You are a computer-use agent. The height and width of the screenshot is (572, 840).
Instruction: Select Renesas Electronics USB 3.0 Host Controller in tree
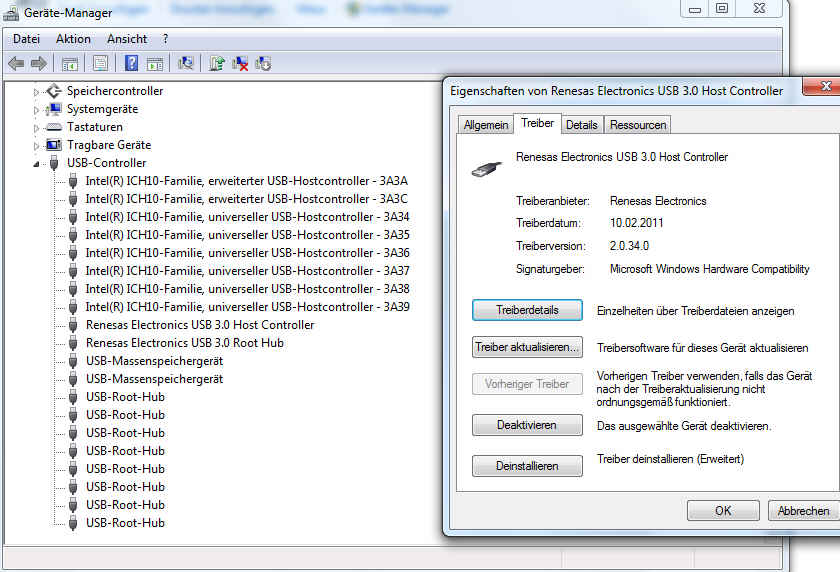click(x=200, y=325)
